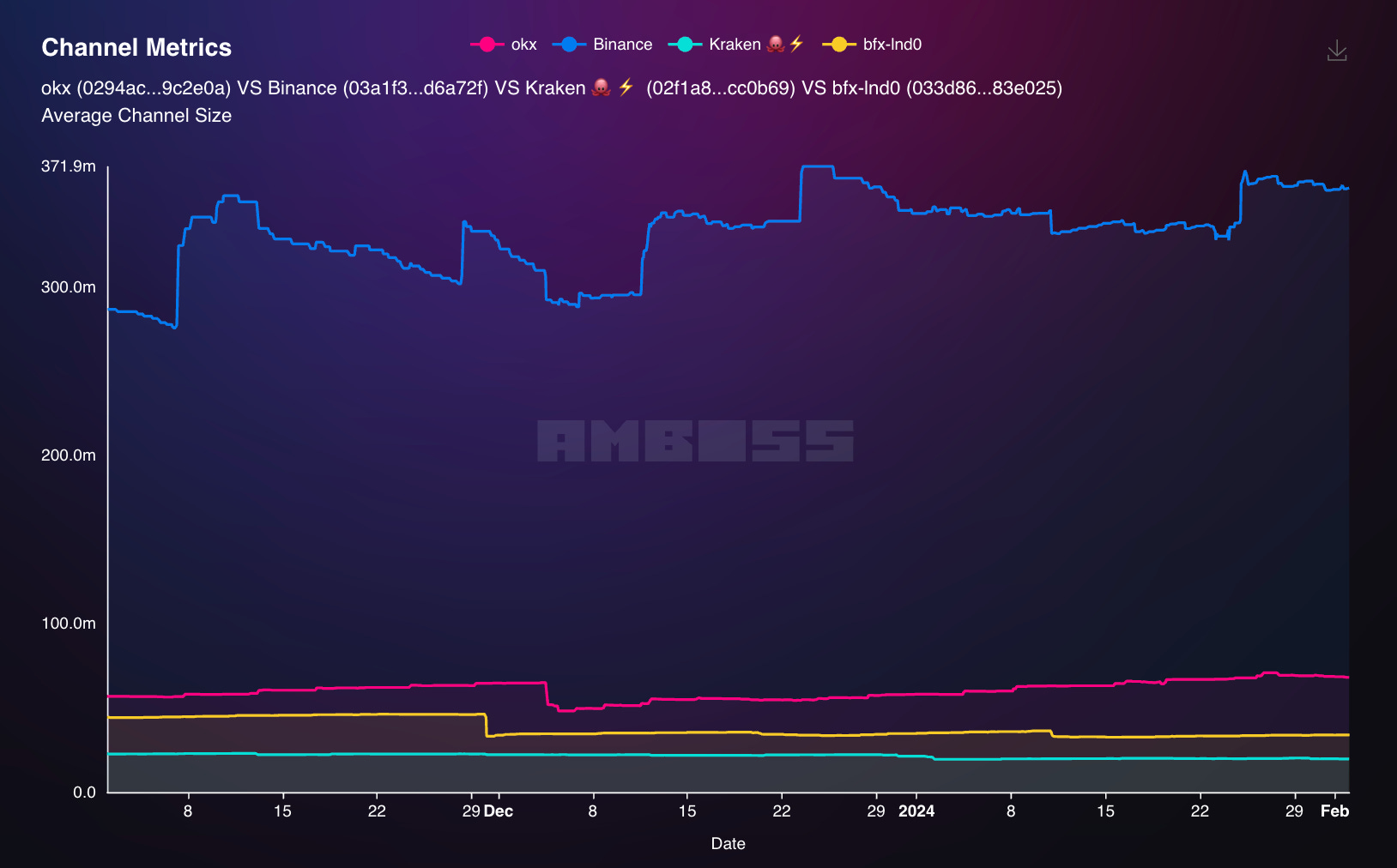Click the "Average Channel Size" subtitle
Screen dimensions: 1397x868
click(x=136, y=115)
